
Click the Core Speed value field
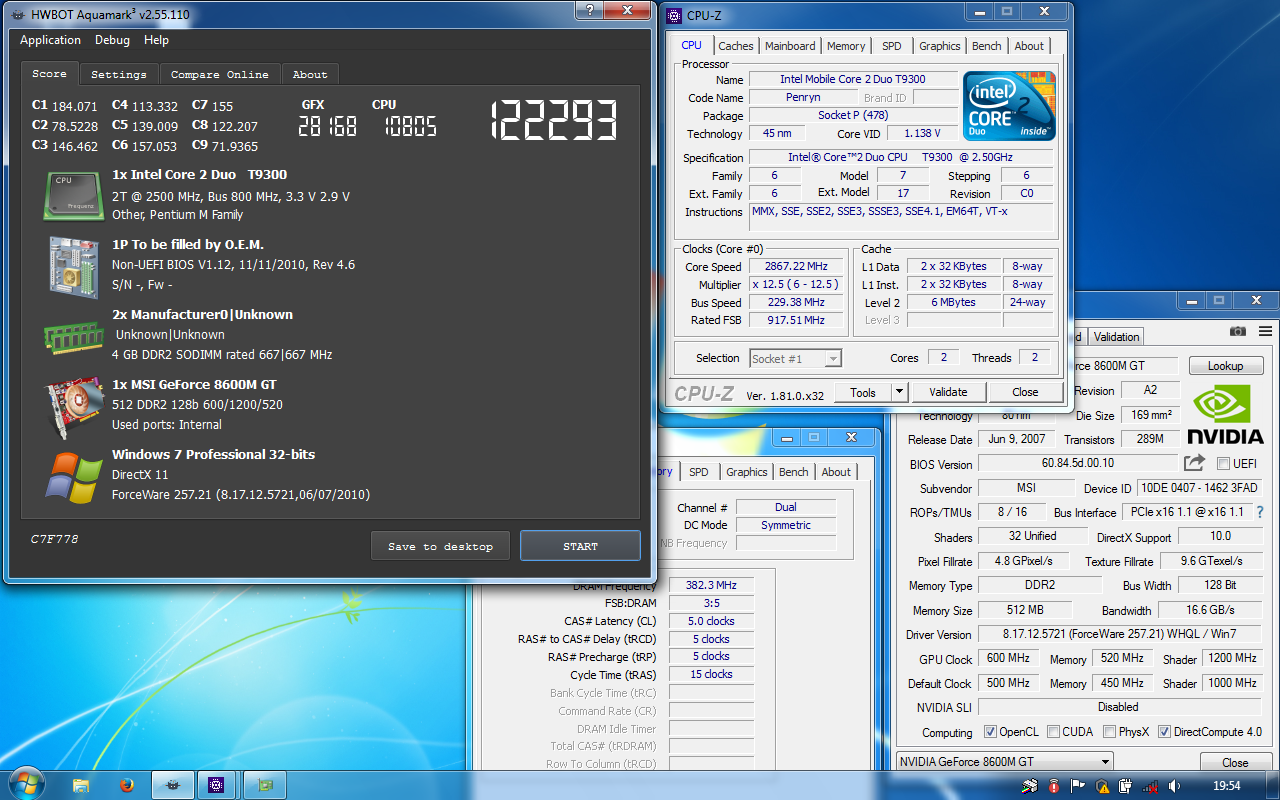797,267
